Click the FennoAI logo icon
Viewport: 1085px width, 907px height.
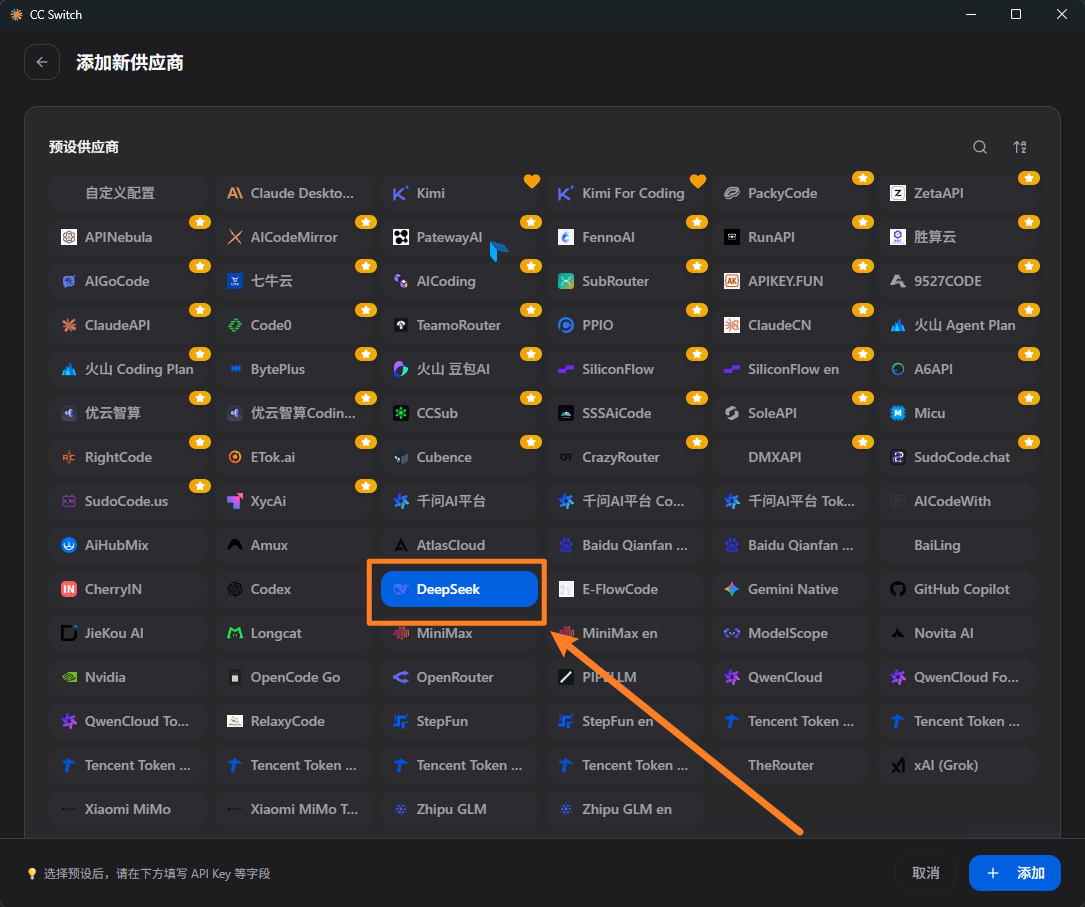click(566, 237)
